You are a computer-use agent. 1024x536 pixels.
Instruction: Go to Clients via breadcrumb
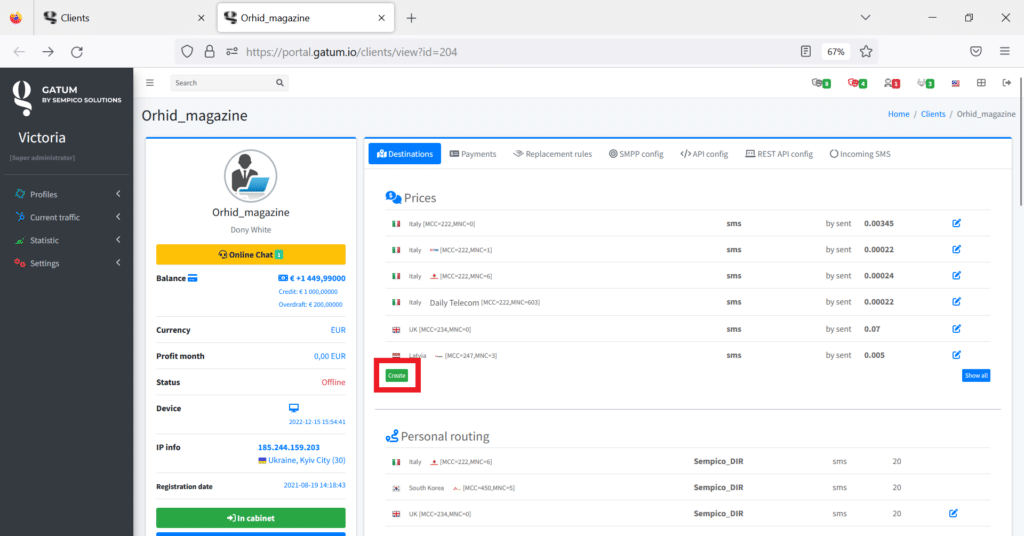click(x=933, y=114)
